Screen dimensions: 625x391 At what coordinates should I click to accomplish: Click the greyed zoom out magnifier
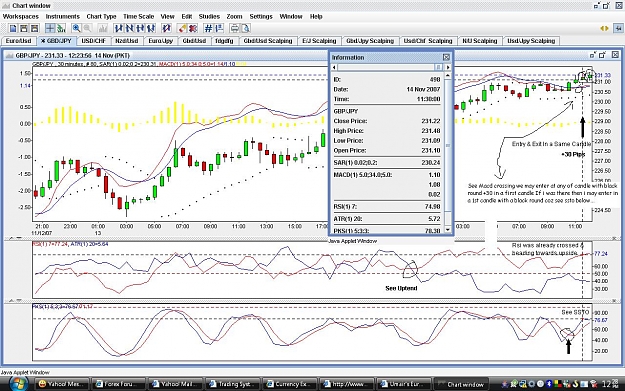coord(87,28)
